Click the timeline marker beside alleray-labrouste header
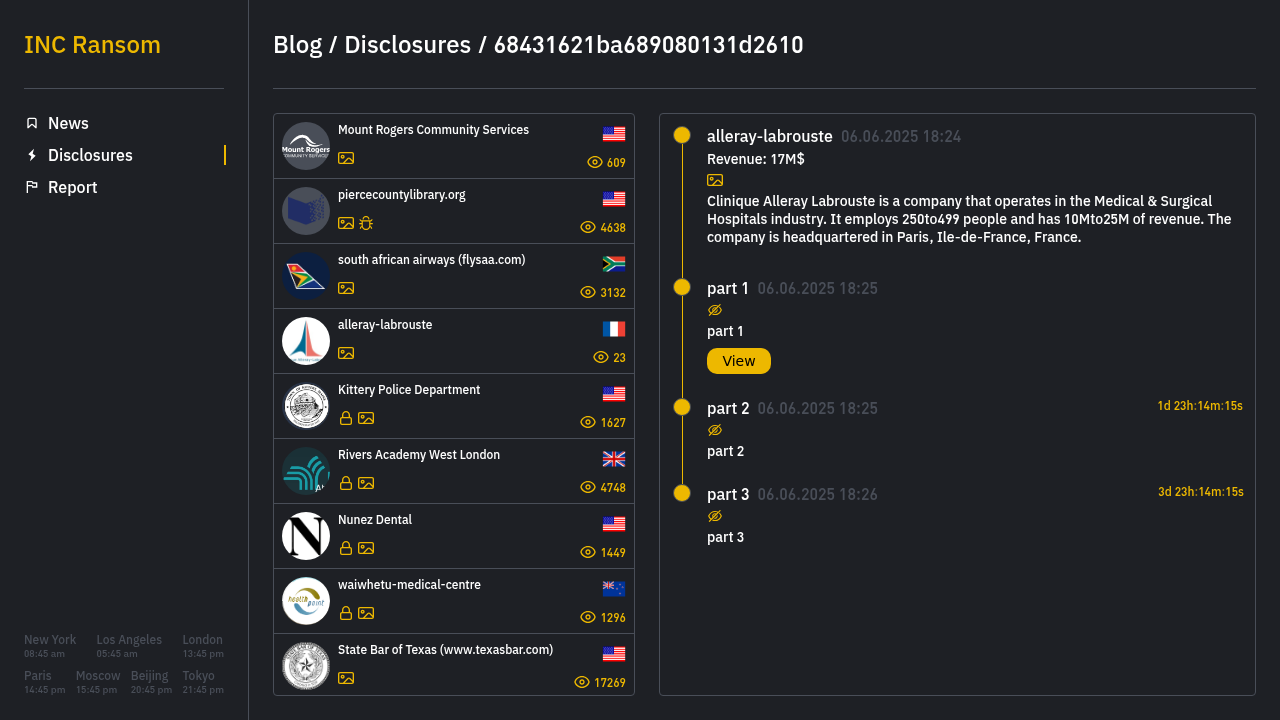This screenshot has height=720, width=1280. (682, 135)
